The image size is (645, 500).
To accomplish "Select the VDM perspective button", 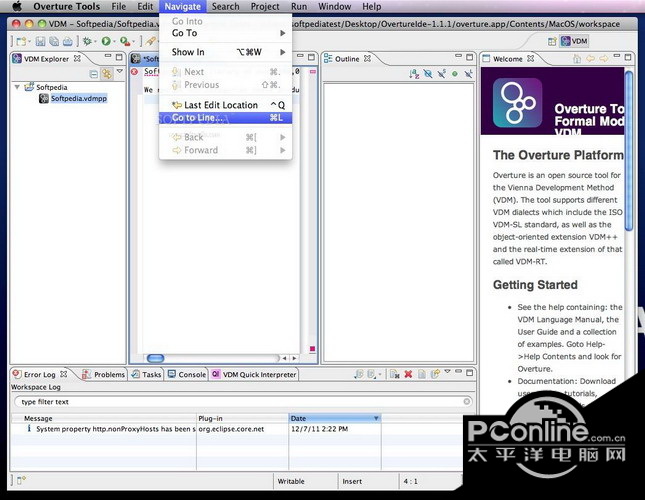I will click(x=574, y=41).
